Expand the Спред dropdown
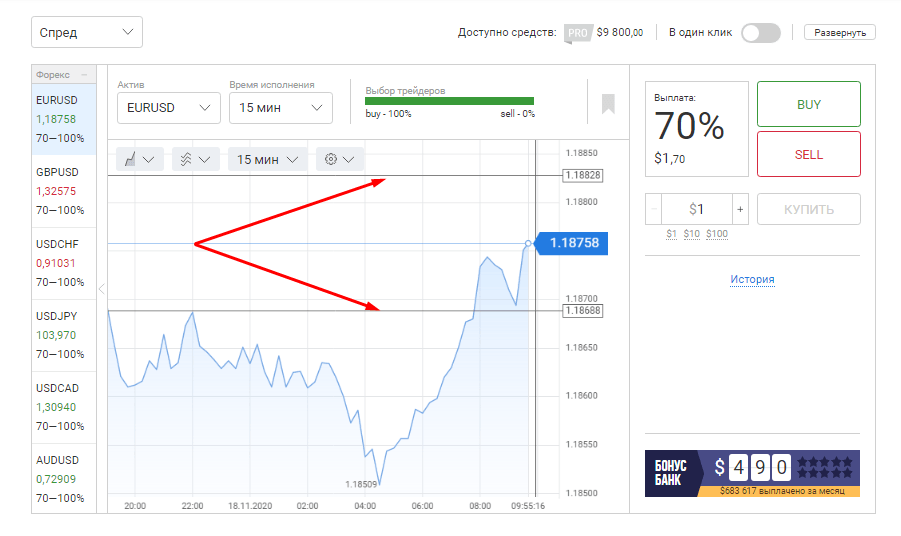 coord(87,32)
